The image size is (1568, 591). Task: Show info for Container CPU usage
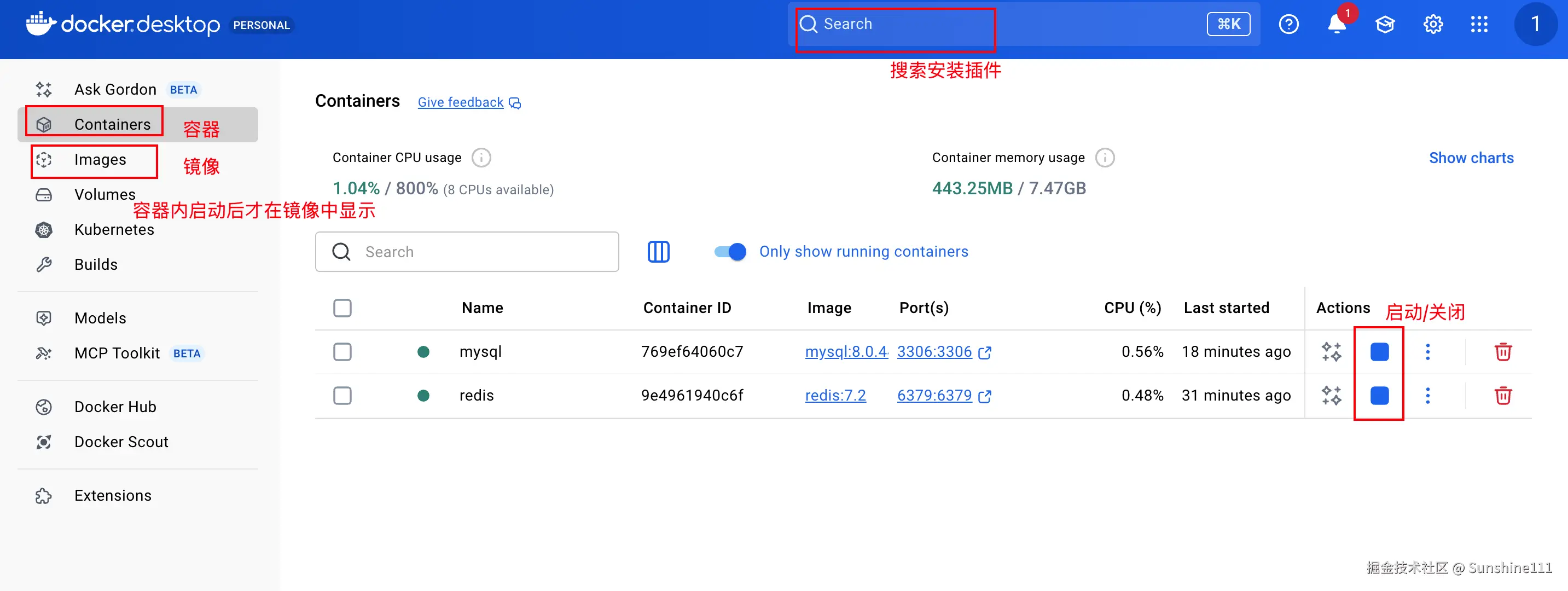(x=481, y=158)
